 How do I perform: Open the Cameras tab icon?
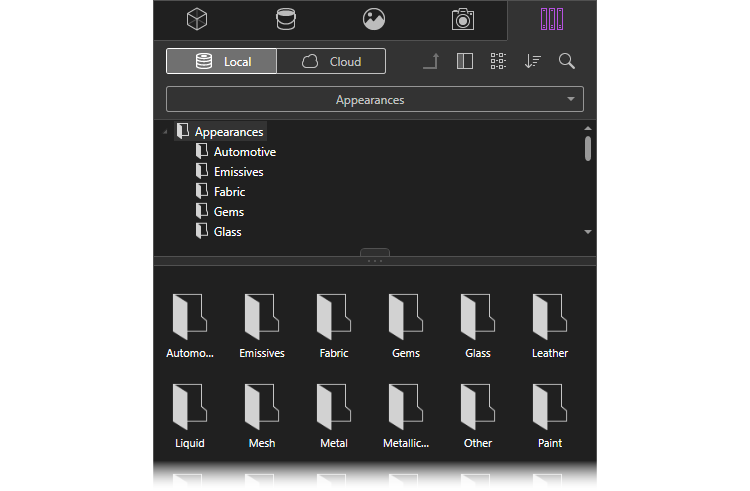[x=463, y=19]
